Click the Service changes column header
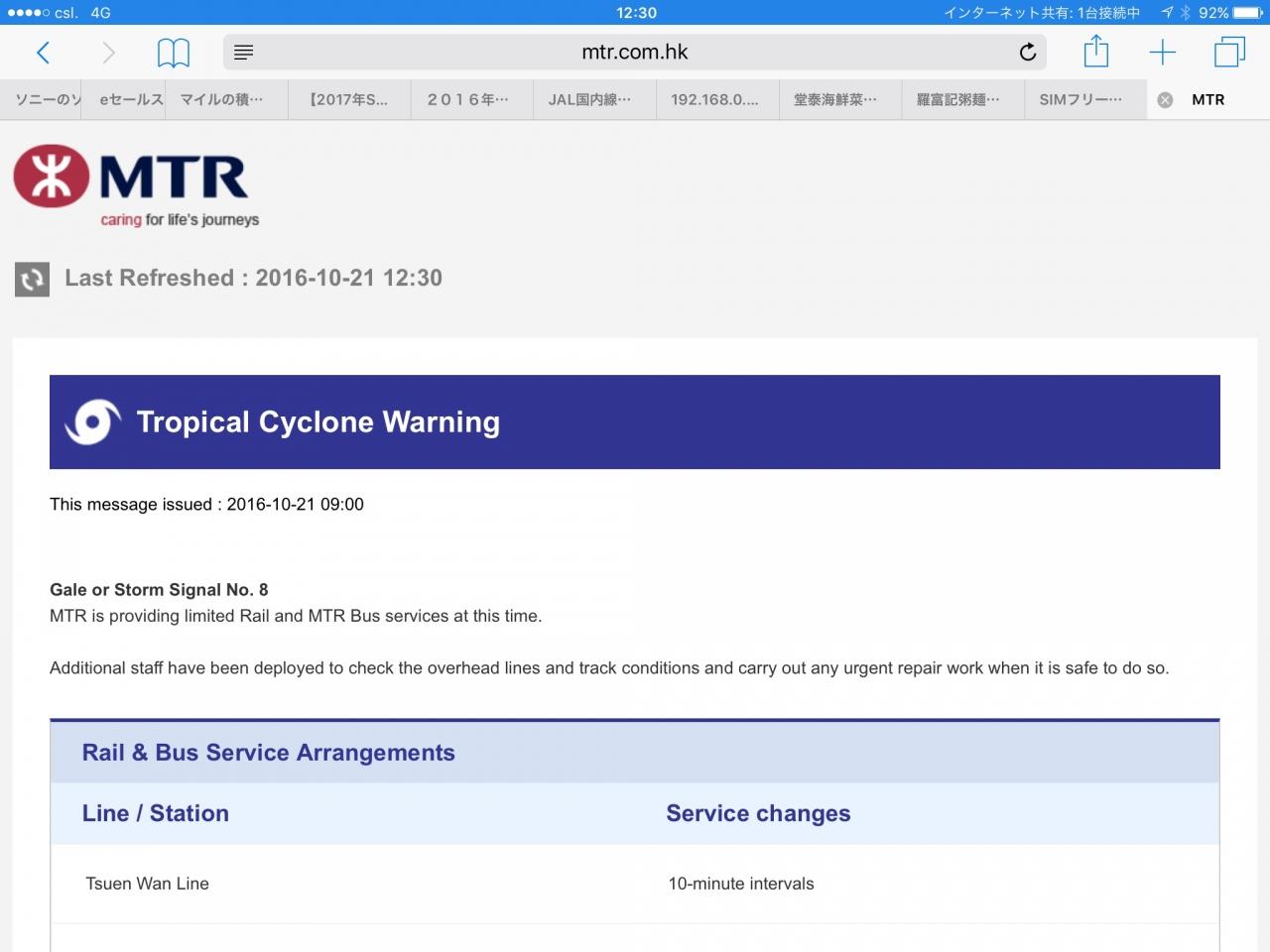This screenshot has height=952, width=1270. 758,814
